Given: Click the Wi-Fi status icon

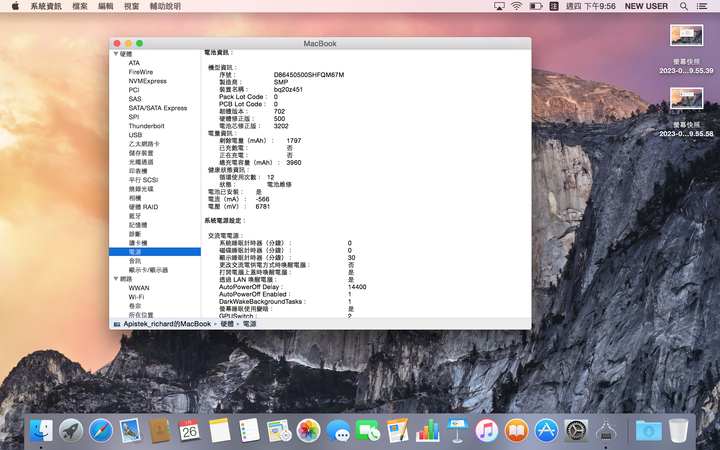Looking at the screenshot, I should [x=517, y=6].
